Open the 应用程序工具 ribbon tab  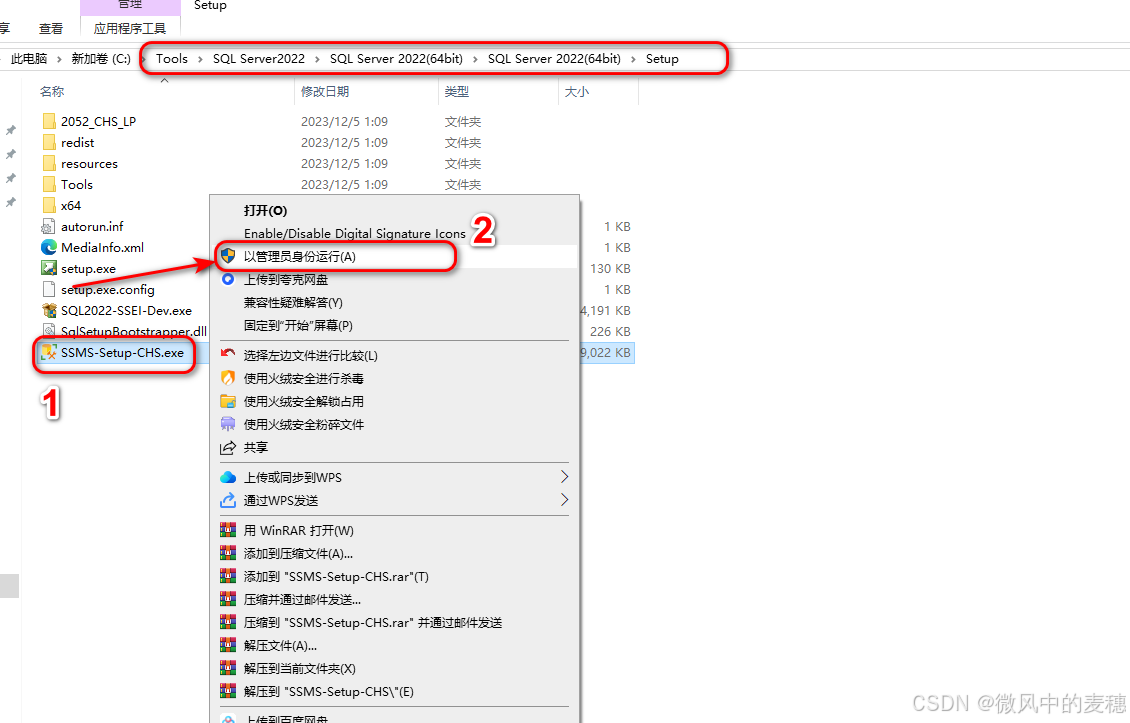click(x=130, y=28)
